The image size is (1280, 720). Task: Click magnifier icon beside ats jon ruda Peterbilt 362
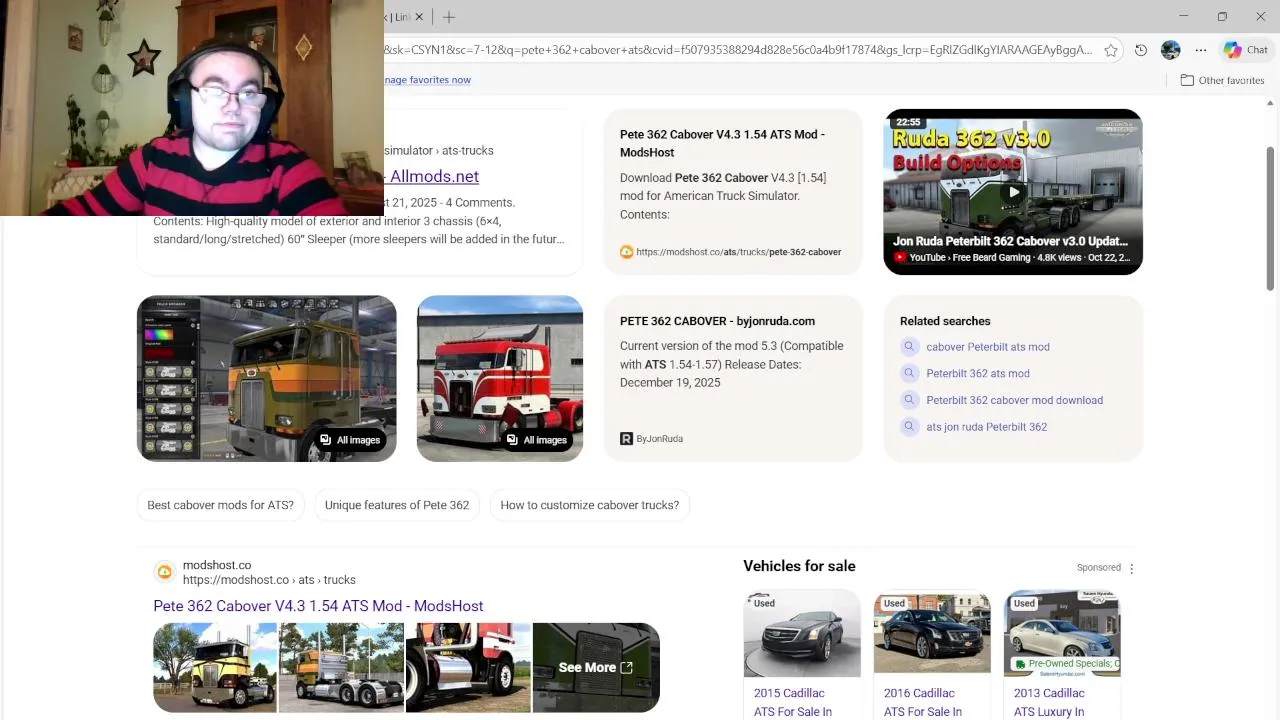click(x=909, y=426)
